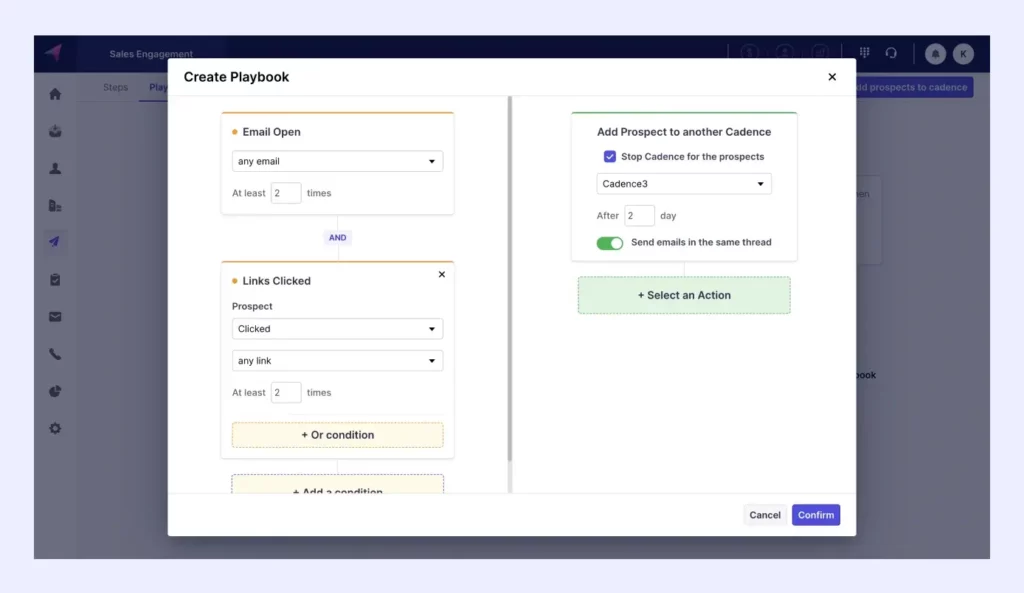This screenshot has width=1024, height=593.
Task: Open the any email dropdown
Action: coord(337,161)
